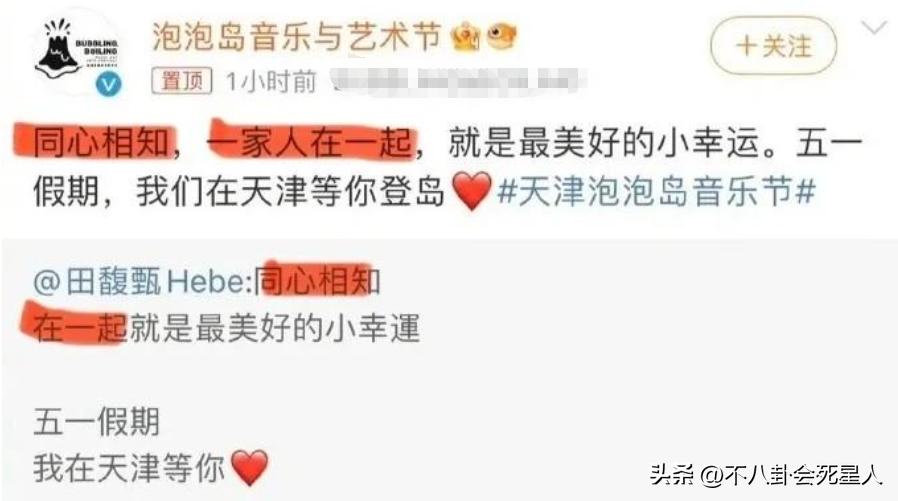Viewport: 898px width, 501px height.
Task: Click the pufferfish badge icon
Action: (x=502, y=36)
